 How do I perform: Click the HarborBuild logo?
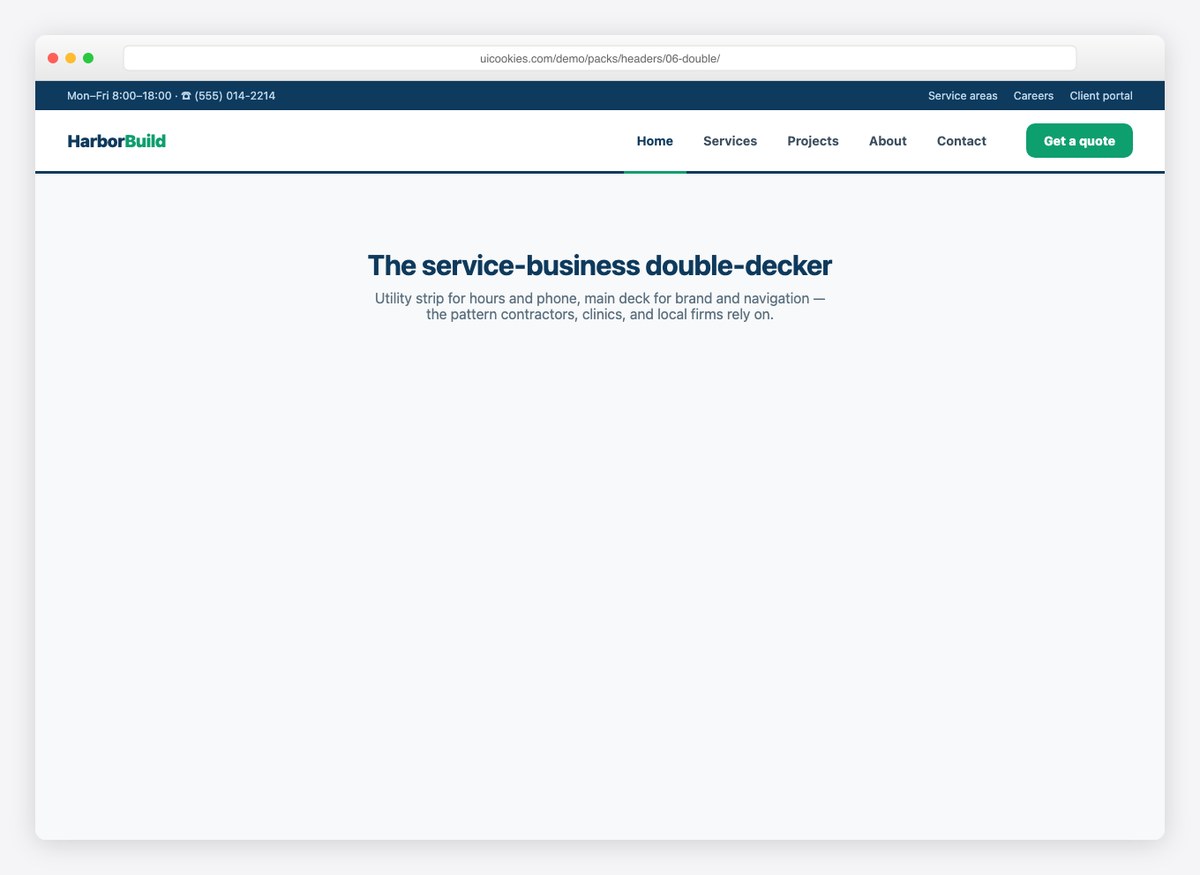pos(117,141)
